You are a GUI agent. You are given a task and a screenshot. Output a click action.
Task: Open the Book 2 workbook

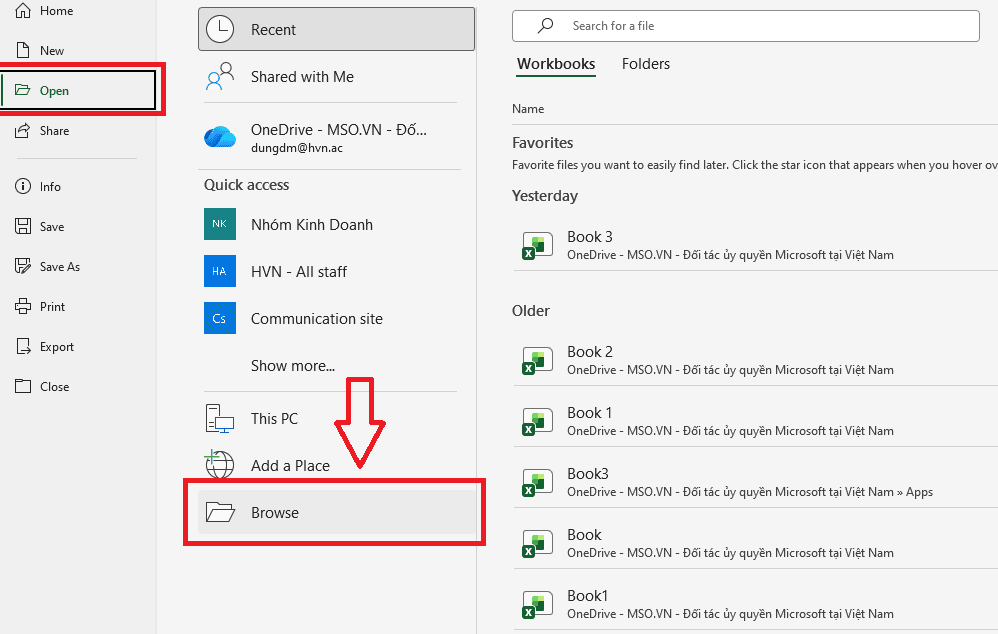click(756, 361)
